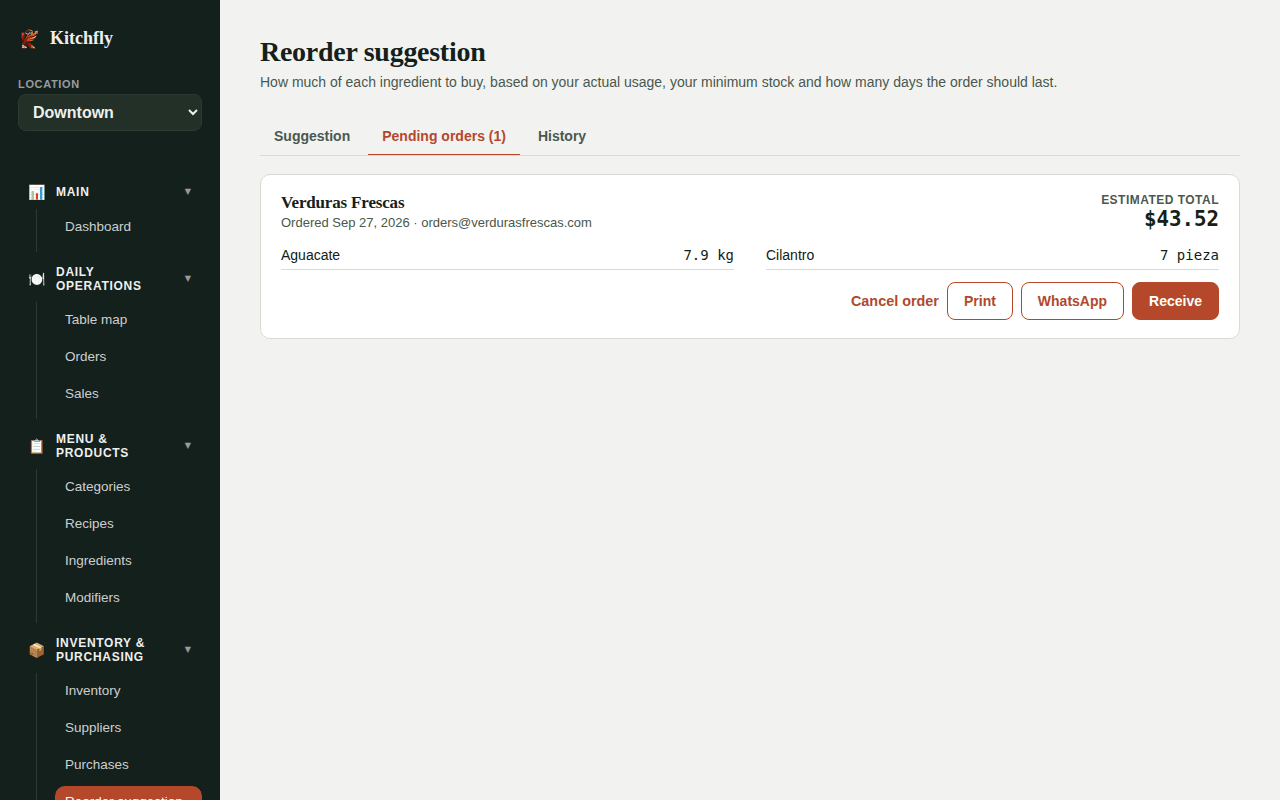Switch to the Suggestion tab
The height and width of the screenshot is (800, 1280).
tap(312, 136)
